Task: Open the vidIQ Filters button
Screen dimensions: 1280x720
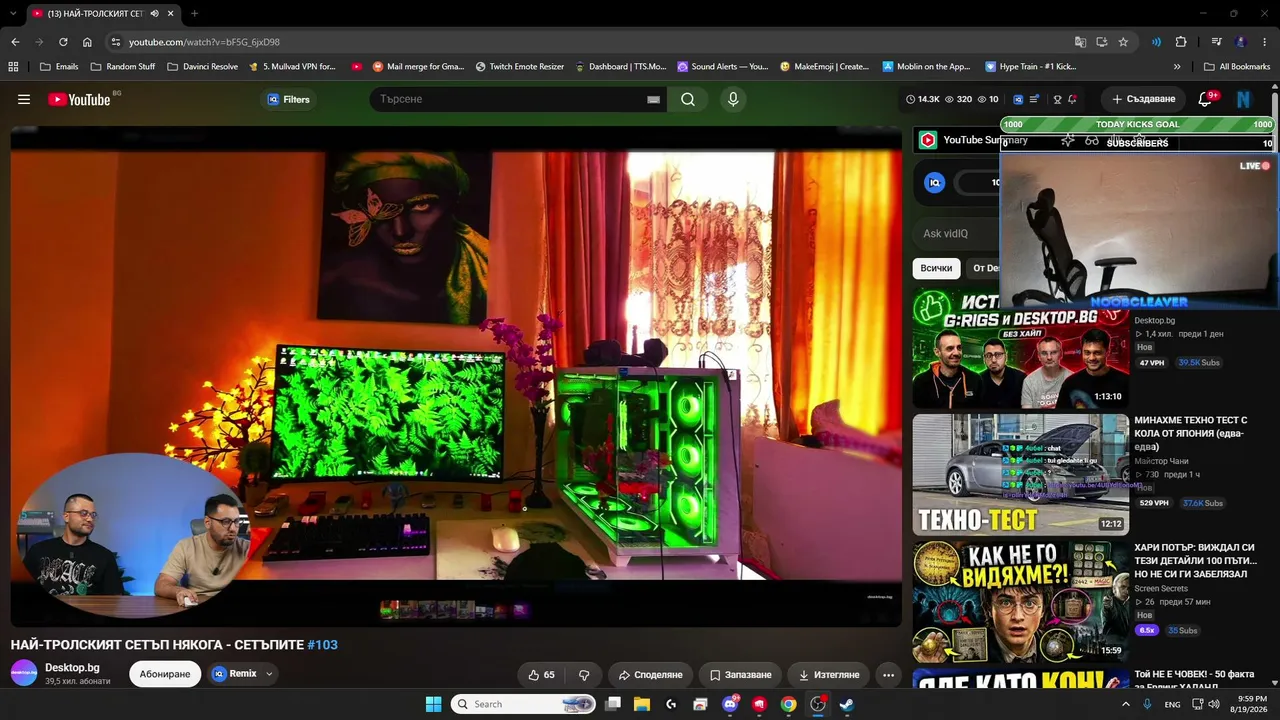Action: point(289,99)
